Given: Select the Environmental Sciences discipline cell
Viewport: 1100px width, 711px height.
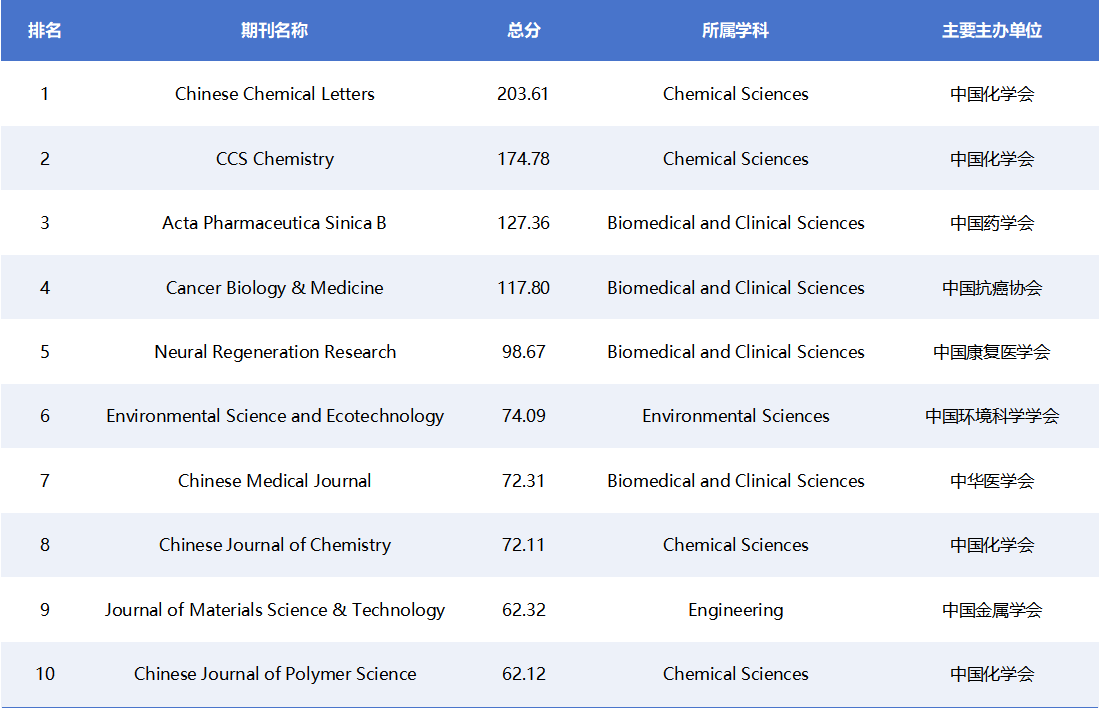Looking at the screenshot, I should (735, 416).
